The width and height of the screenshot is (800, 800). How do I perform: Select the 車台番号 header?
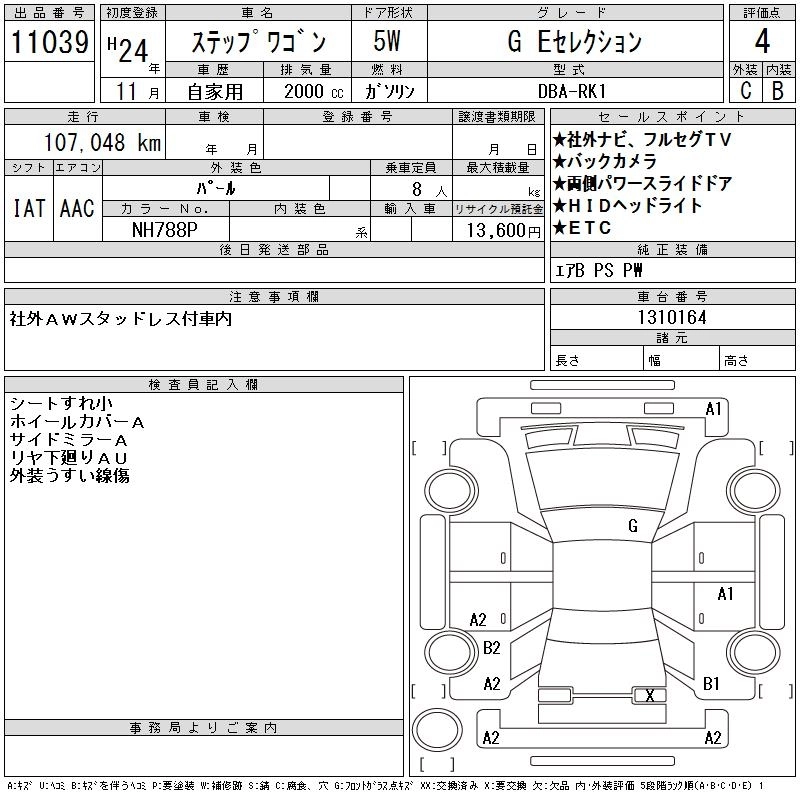tap(672, 296)
